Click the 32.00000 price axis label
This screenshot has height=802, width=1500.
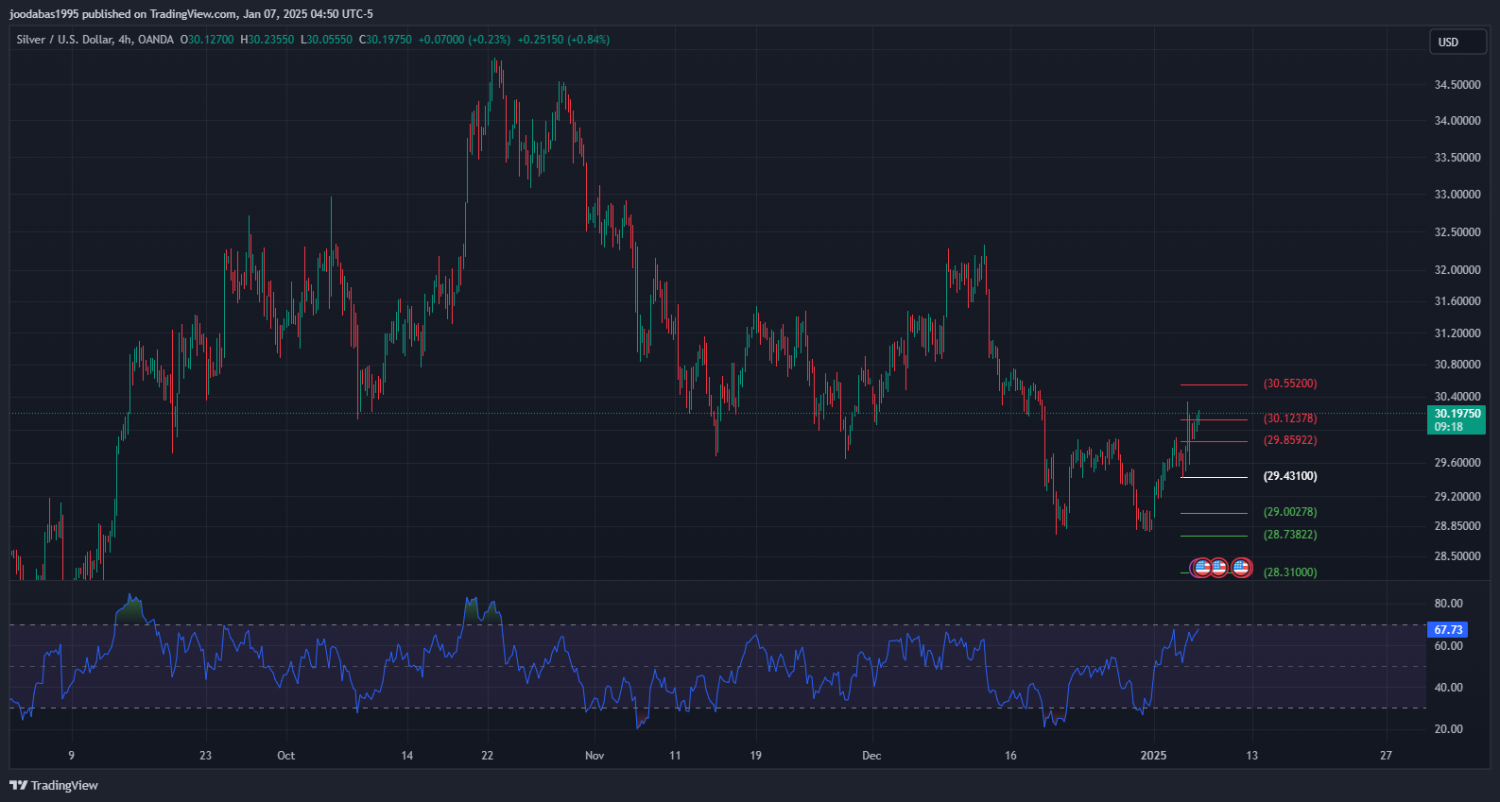pyautogui.click(x=1457, y=270)
